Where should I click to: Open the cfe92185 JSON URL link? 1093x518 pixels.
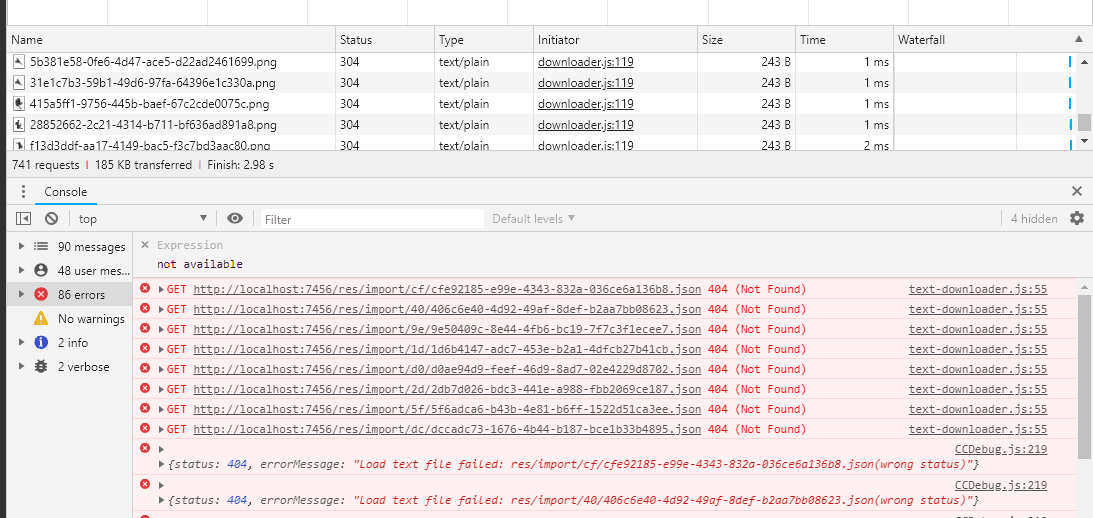pos(447,290)
